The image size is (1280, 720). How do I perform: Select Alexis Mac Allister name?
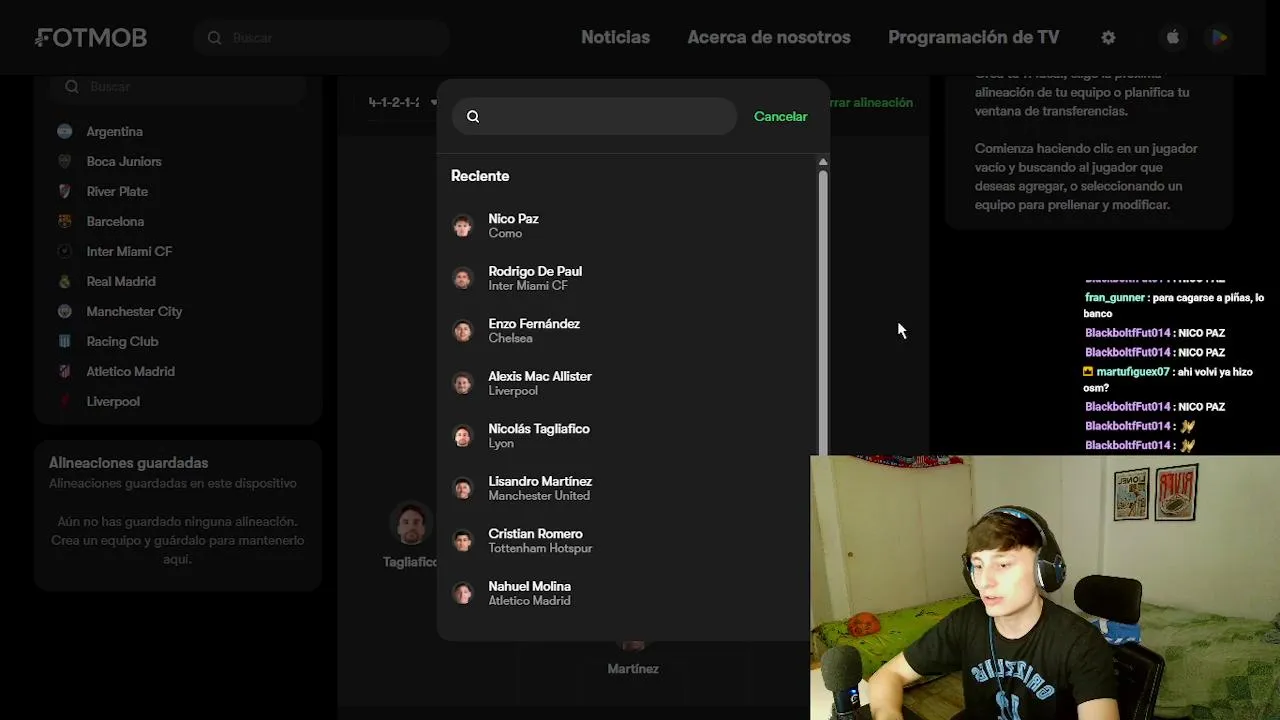(540, 376)
